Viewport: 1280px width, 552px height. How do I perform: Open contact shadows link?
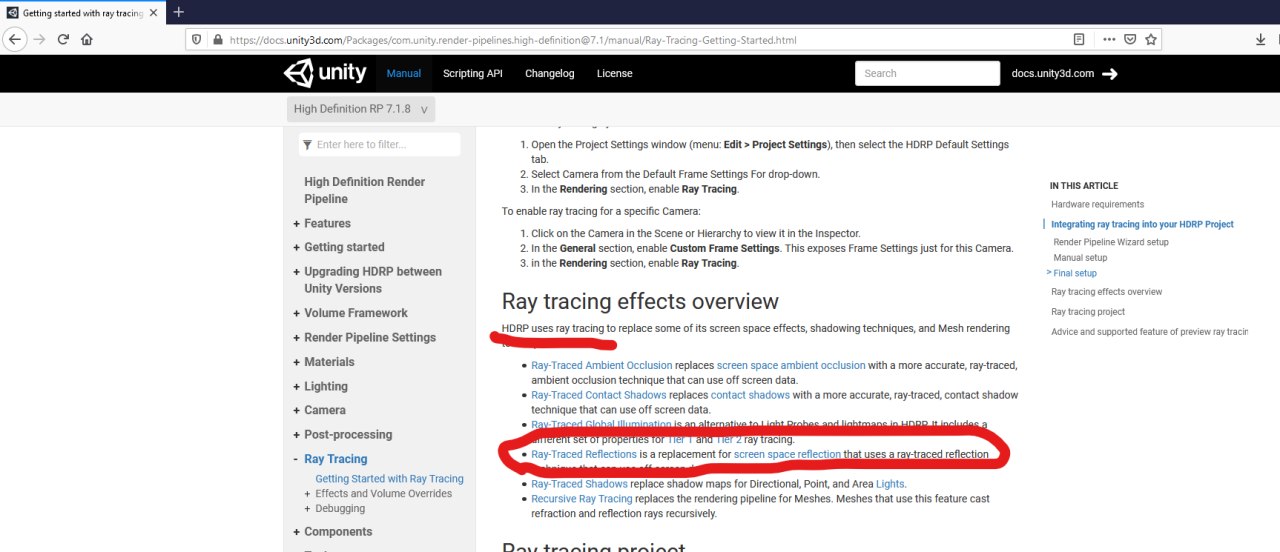[749, 396]
